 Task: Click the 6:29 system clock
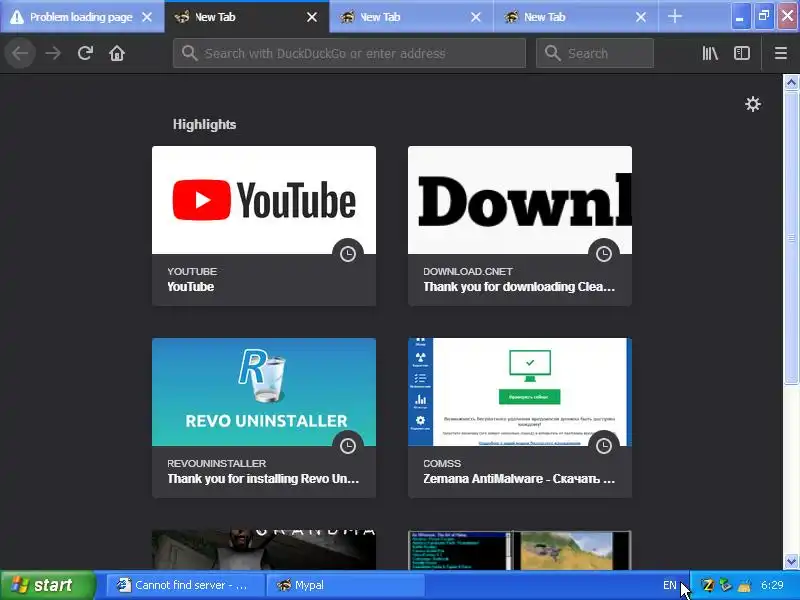tap(772, 585)
